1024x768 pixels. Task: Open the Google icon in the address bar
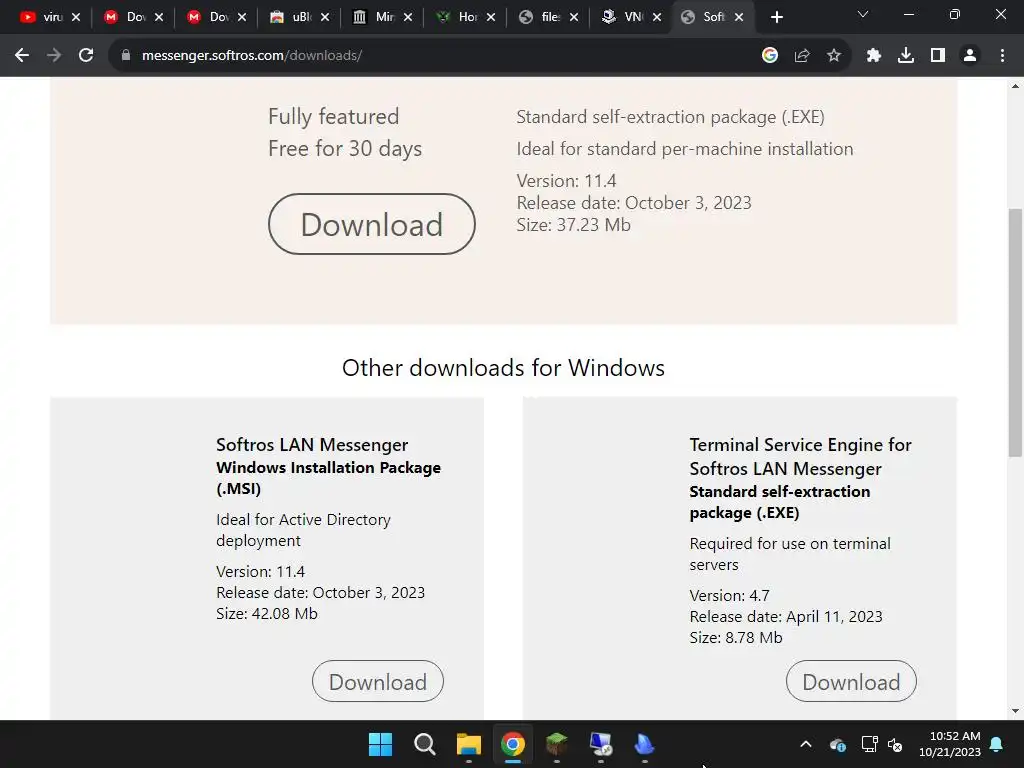pos(770,56)
